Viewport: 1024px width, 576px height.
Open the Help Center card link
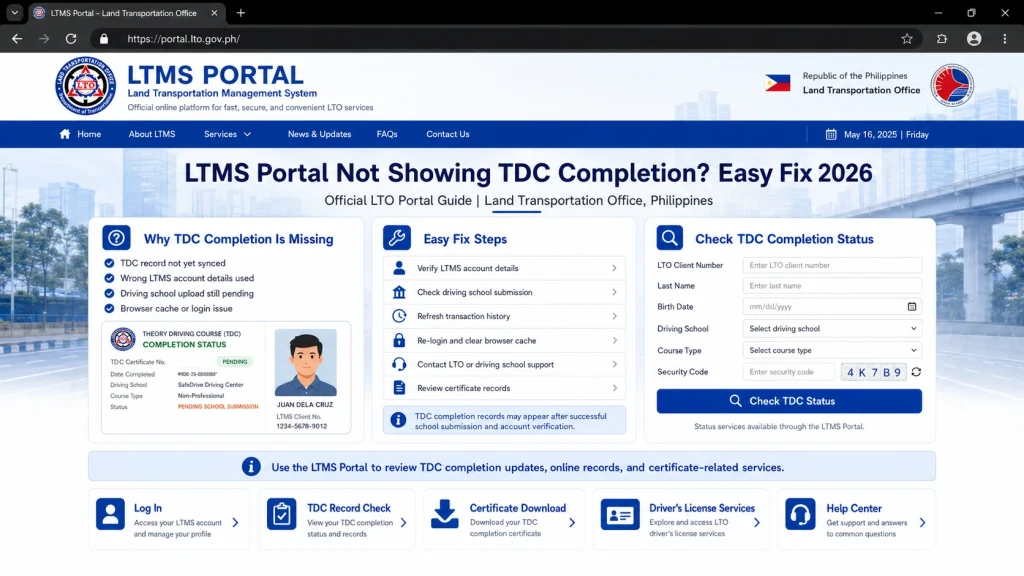point(856,519)
